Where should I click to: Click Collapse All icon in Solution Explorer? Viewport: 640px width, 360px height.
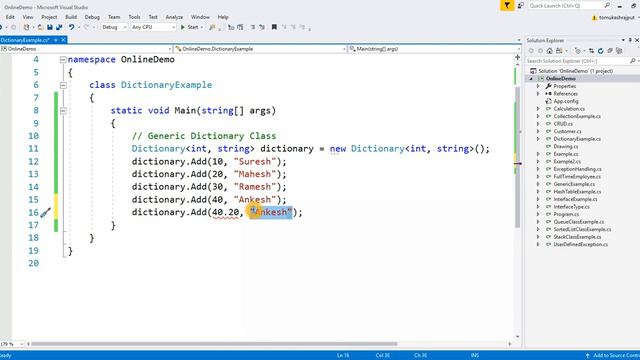(x=610, y=51)
